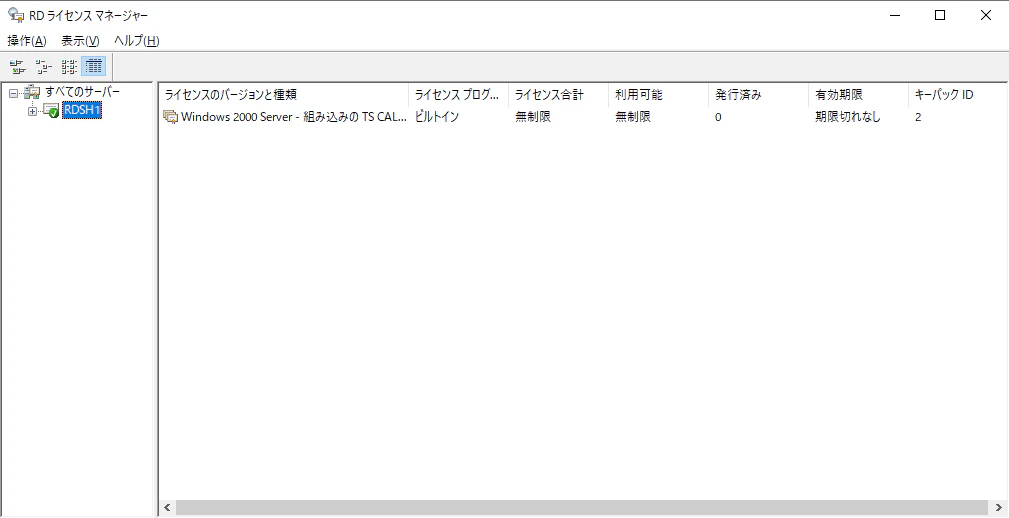Click the 無制限 value under 利用可能
This screenshot has width=1009, height=518.
click(x=633, y=117)
